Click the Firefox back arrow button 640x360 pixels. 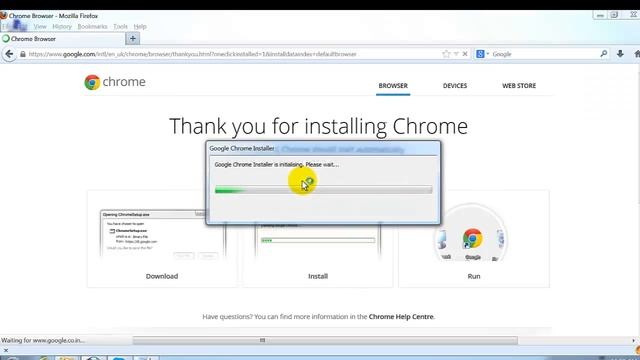coord(9,54)
